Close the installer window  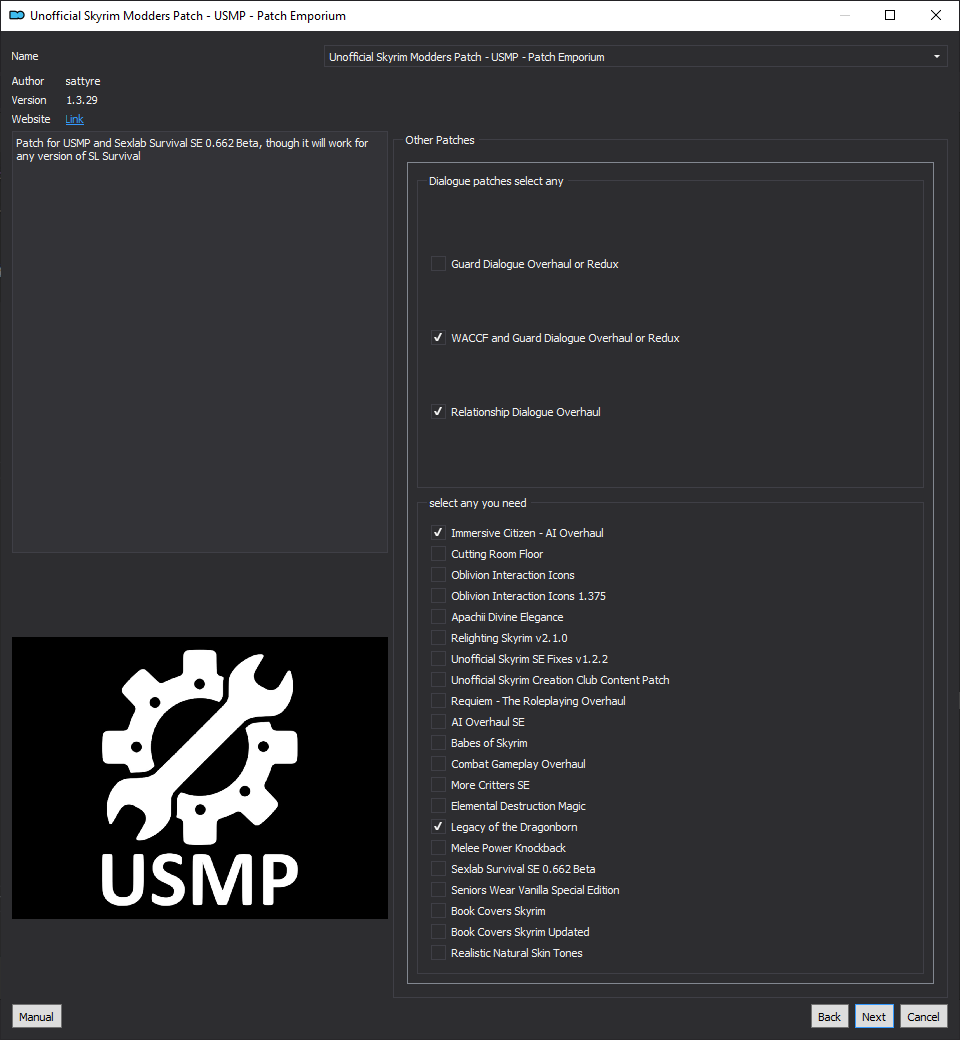(936, 15)
